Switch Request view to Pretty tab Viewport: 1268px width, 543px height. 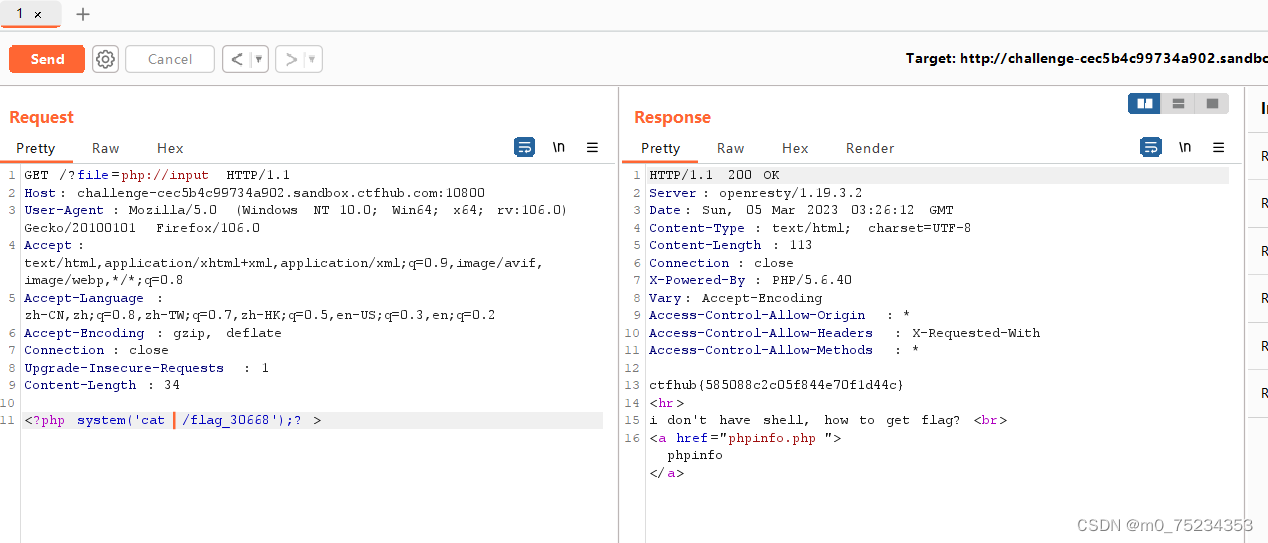pos(36,148)
